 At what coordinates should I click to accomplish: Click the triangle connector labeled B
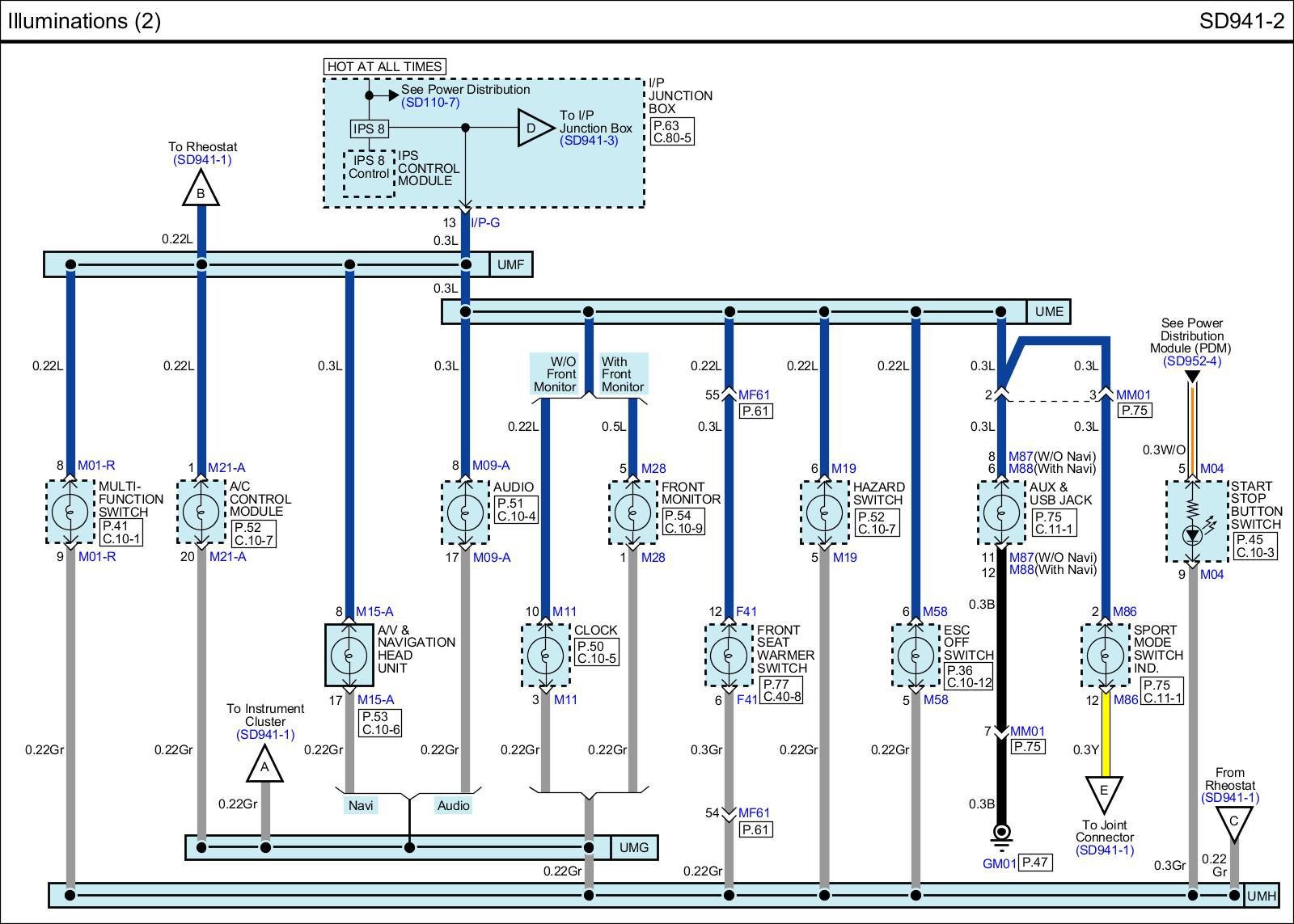pyautogui.click(x=201, y=192)
